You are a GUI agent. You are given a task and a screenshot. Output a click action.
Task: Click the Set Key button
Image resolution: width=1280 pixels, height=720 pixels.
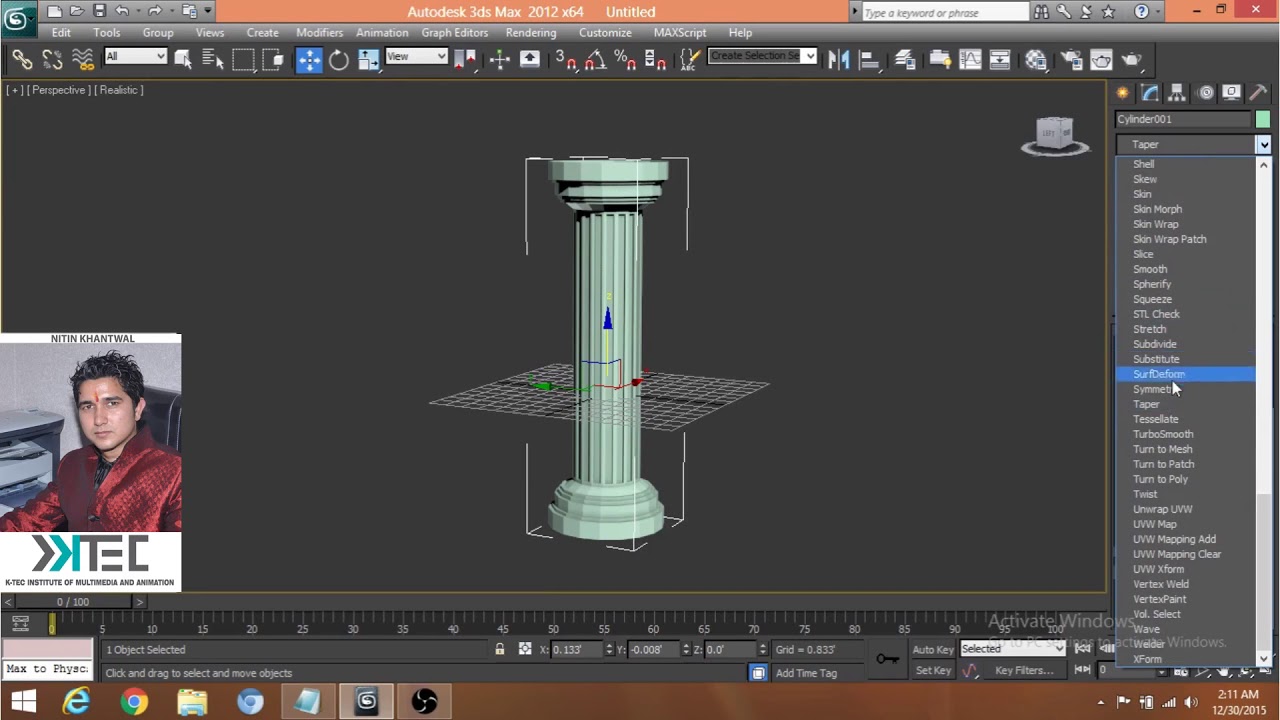[x=932, y=670]
